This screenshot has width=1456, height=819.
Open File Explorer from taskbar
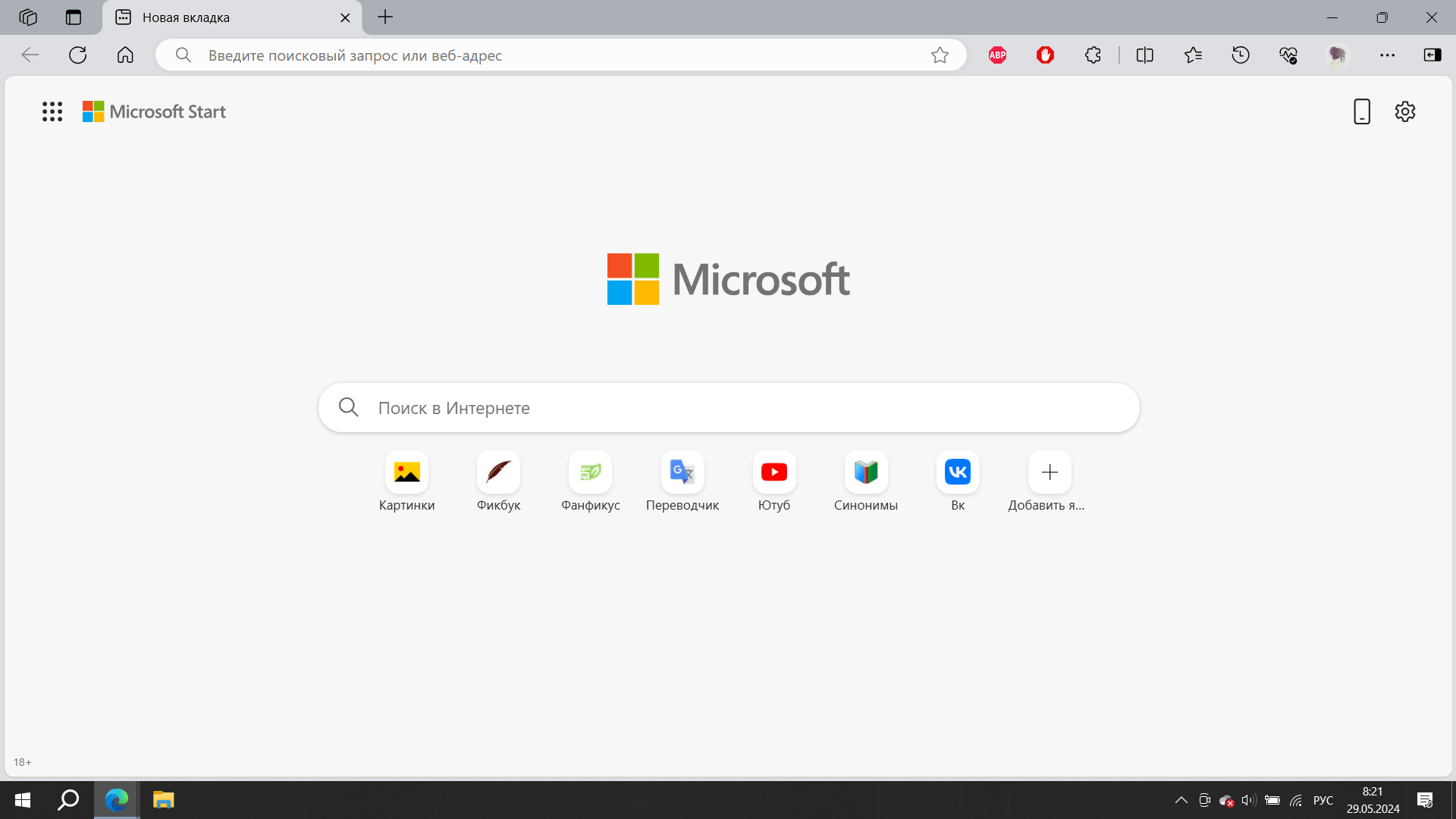coord(163,800)
